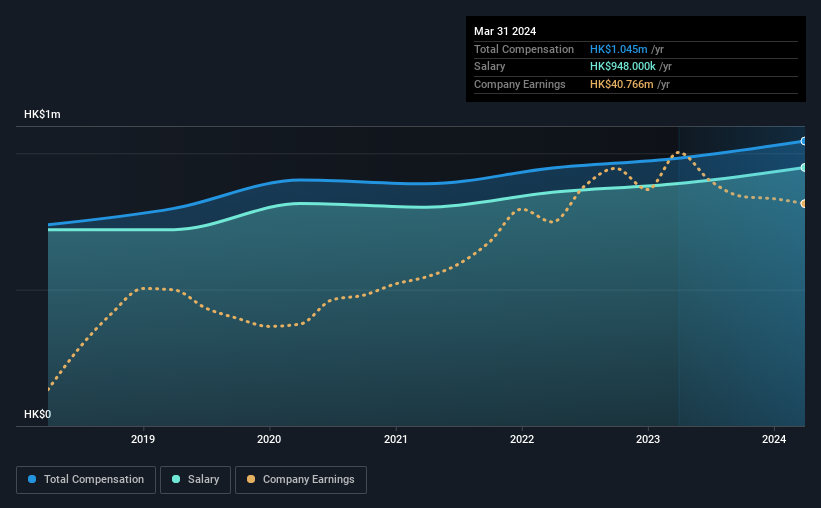
Task: Click the HK$1m y-axis label
Action: pos(42,114)
